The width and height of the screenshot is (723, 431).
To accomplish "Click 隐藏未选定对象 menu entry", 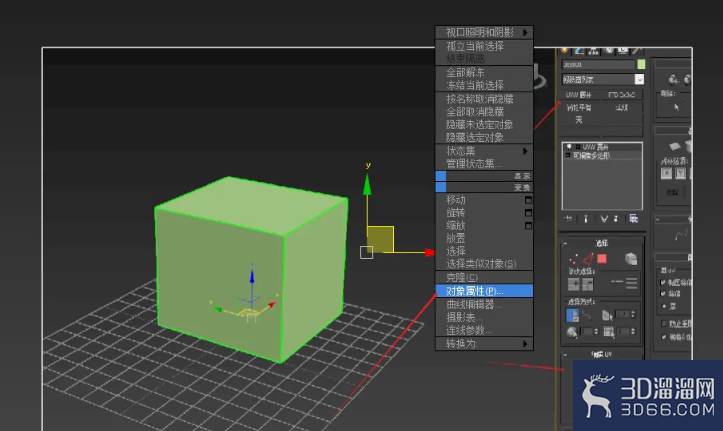I will click(x=484, y=124).
